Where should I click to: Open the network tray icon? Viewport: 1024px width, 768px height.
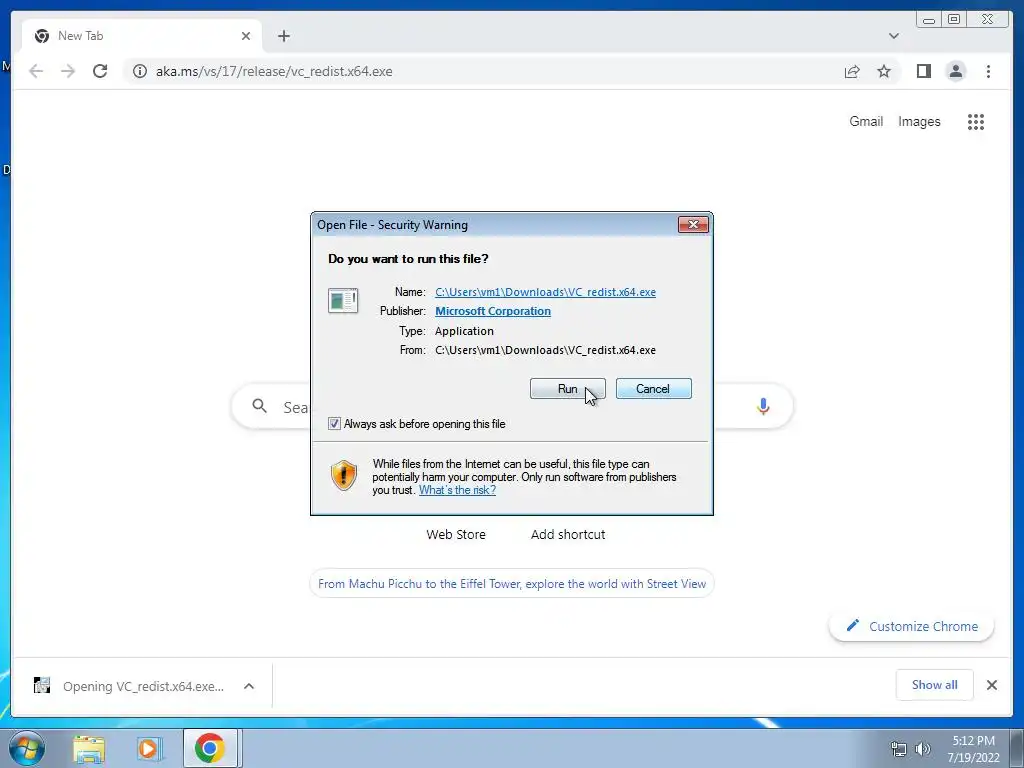click(899, 749)
